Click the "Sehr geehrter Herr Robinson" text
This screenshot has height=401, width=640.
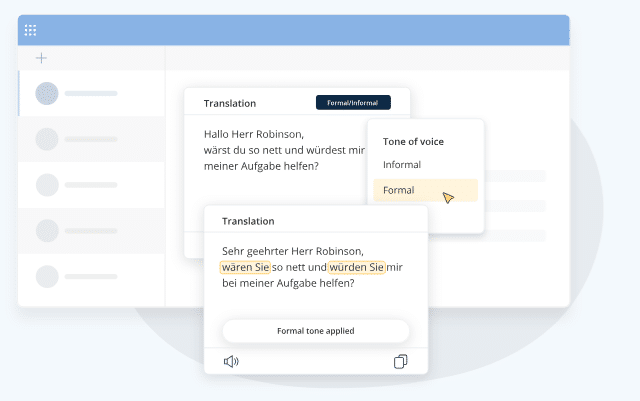pyautogui.click(x=292, y=251)
